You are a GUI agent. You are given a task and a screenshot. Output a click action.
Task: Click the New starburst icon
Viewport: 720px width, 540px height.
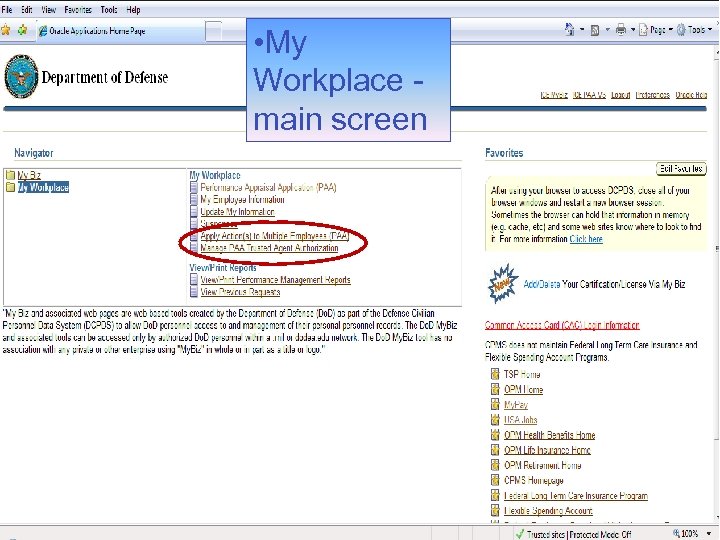503,284
